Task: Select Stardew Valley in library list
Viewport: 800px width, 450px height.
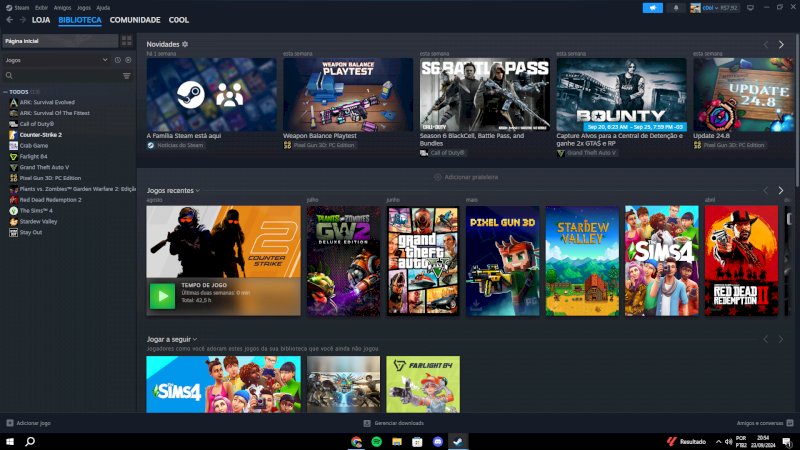Action: pyautogui.click(x=38, y=221)
